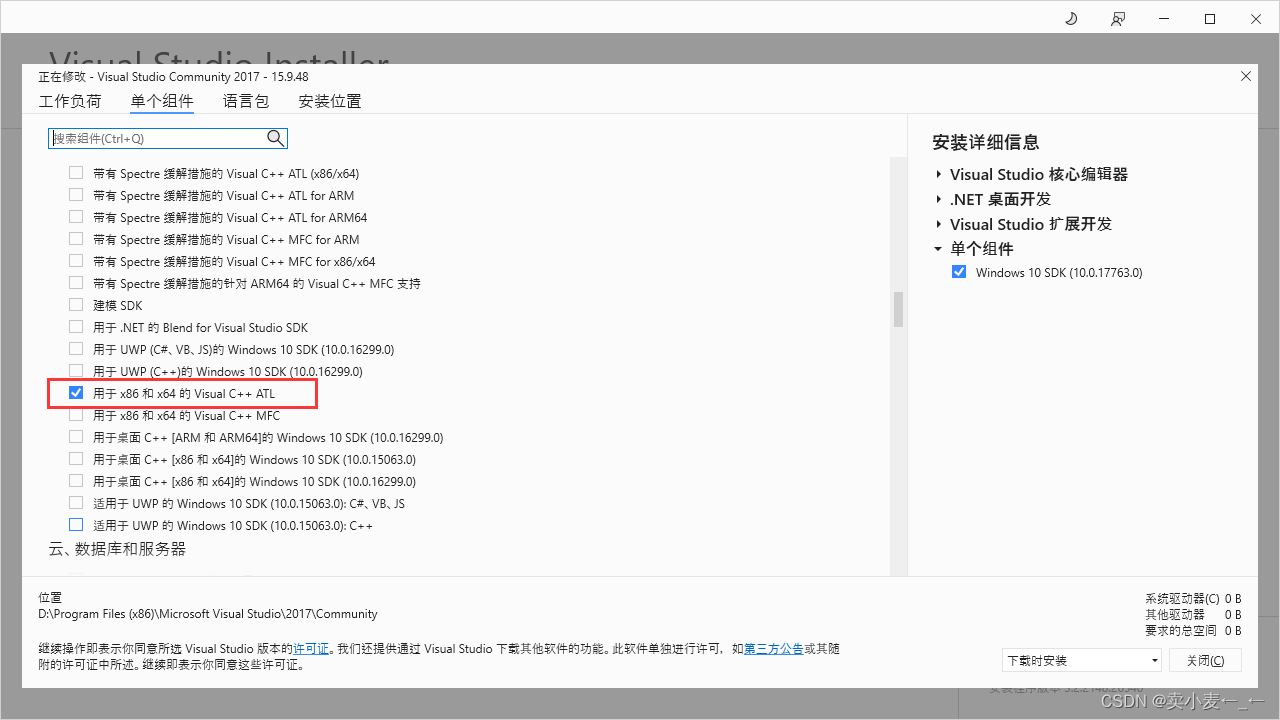Check Spectre Visual C++ ATL for ARM
This screenshot has width=1280, height=720.
[x=76, y=195]
